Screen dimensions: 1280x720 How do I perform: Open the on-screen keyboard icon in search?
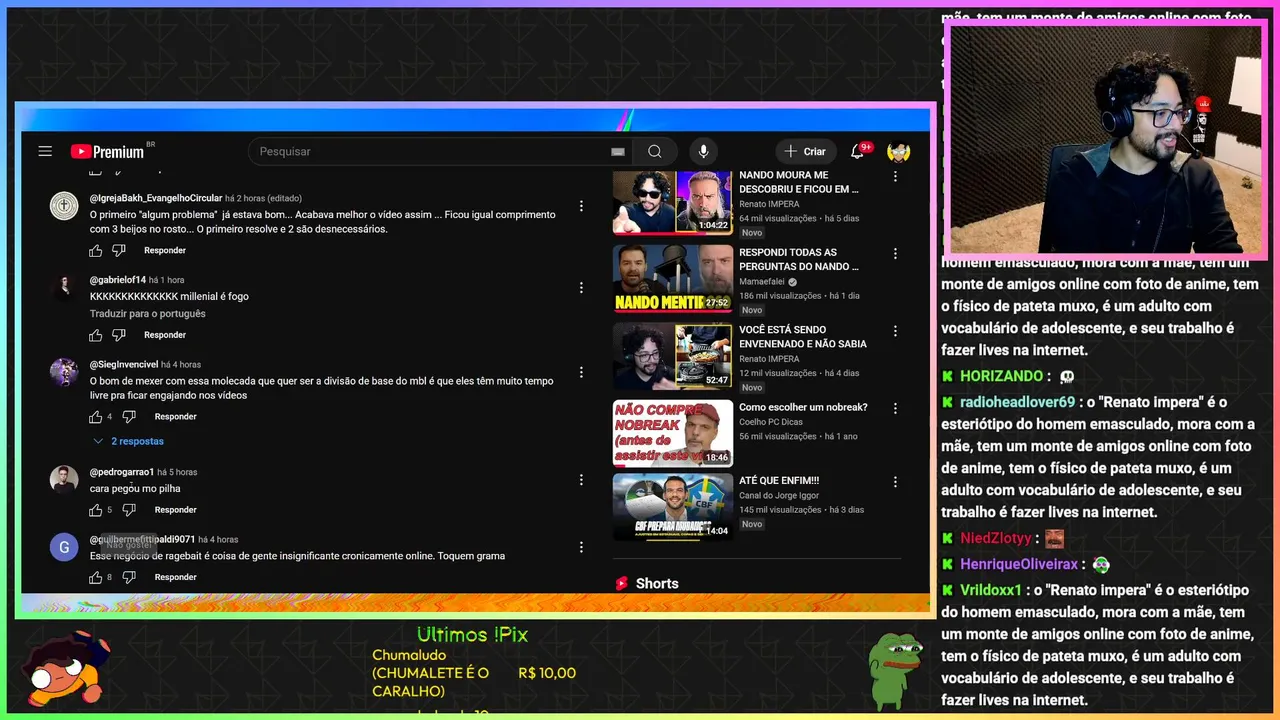(618, 152)
